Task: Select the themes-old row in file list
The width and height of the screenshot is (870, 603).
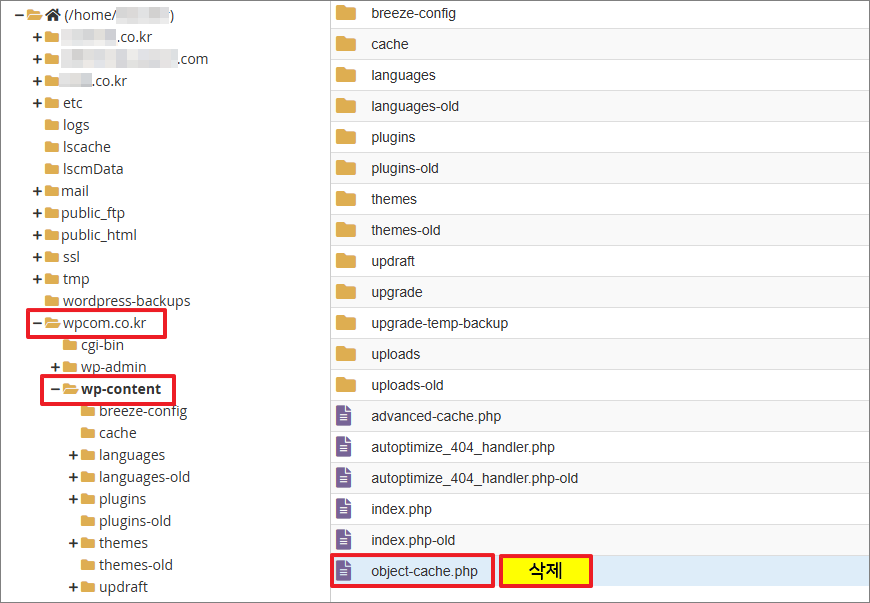Action: (405, 230)
